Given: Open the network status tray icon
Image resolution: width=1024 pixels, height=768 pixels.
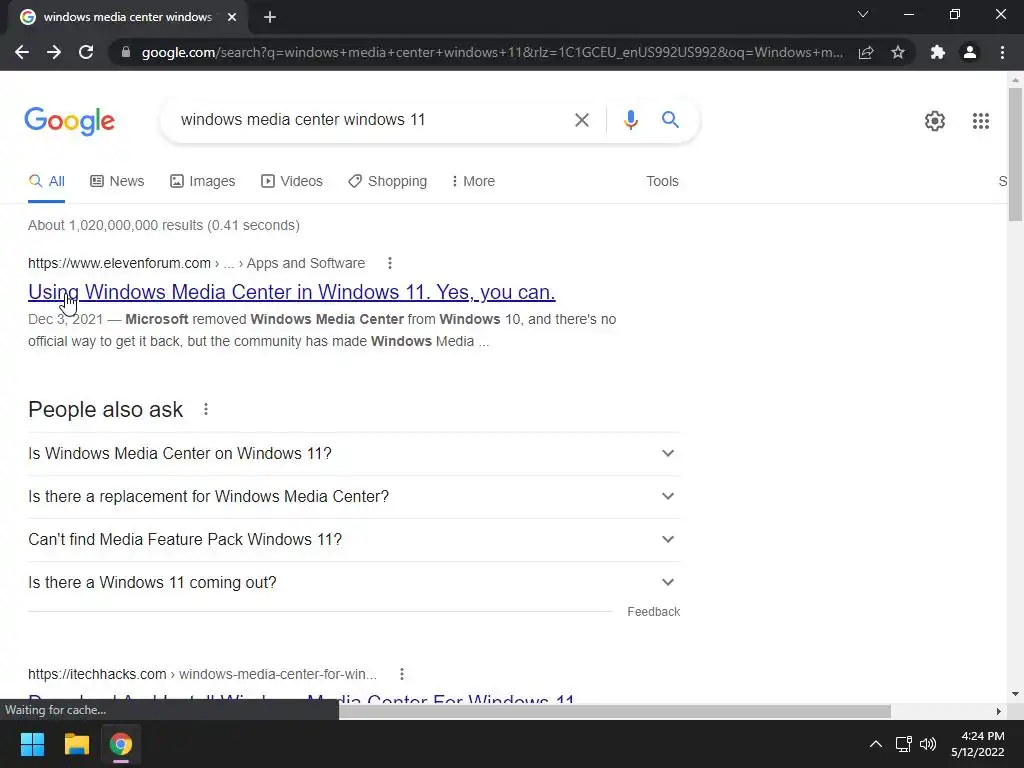Looking at the screenshot, I should 904,744.
